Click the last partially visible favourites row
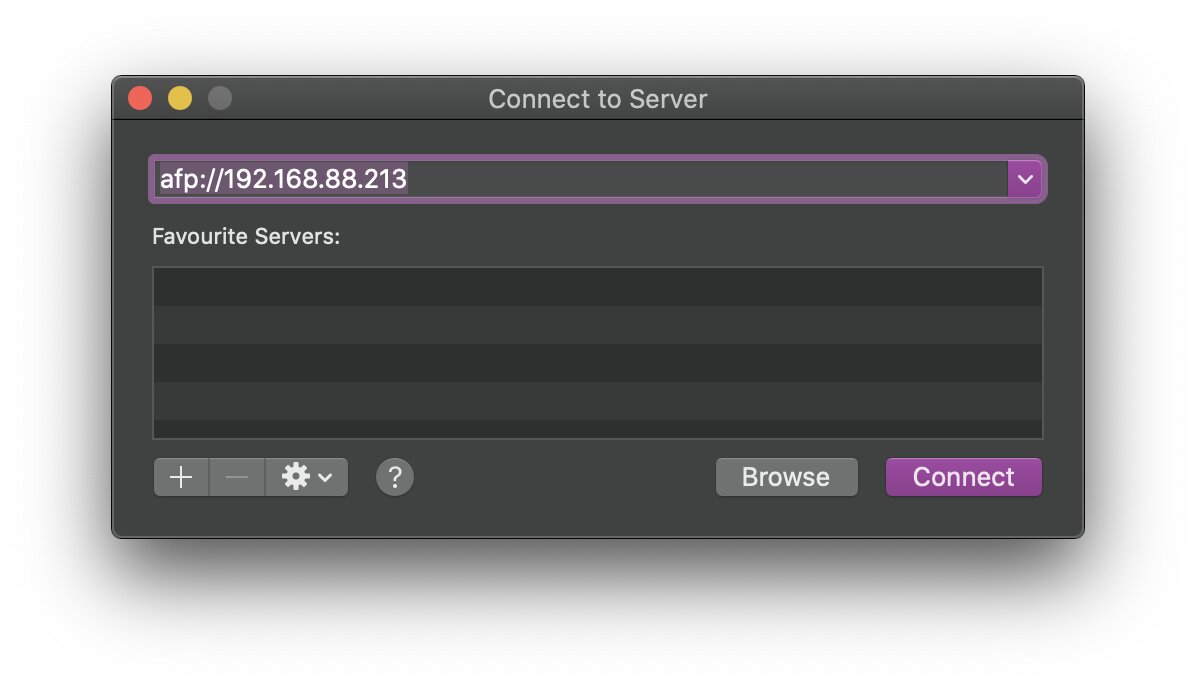The width and height of the screenshot is (1196, 686). tap(597, 429)
